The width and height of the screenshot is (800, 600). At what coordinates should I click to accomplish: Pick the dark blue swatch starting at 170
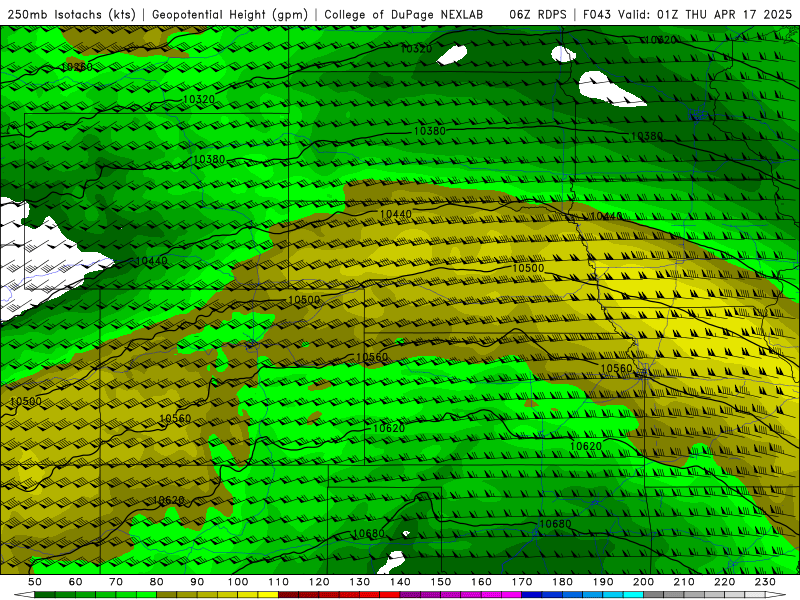[532, 595]
